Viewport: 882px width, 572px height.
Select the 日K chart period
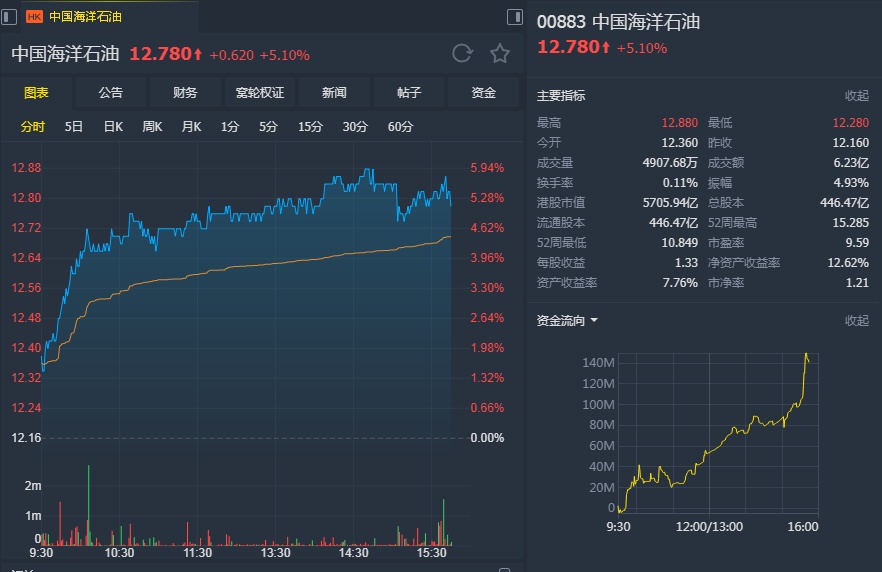tap(113, 127)
